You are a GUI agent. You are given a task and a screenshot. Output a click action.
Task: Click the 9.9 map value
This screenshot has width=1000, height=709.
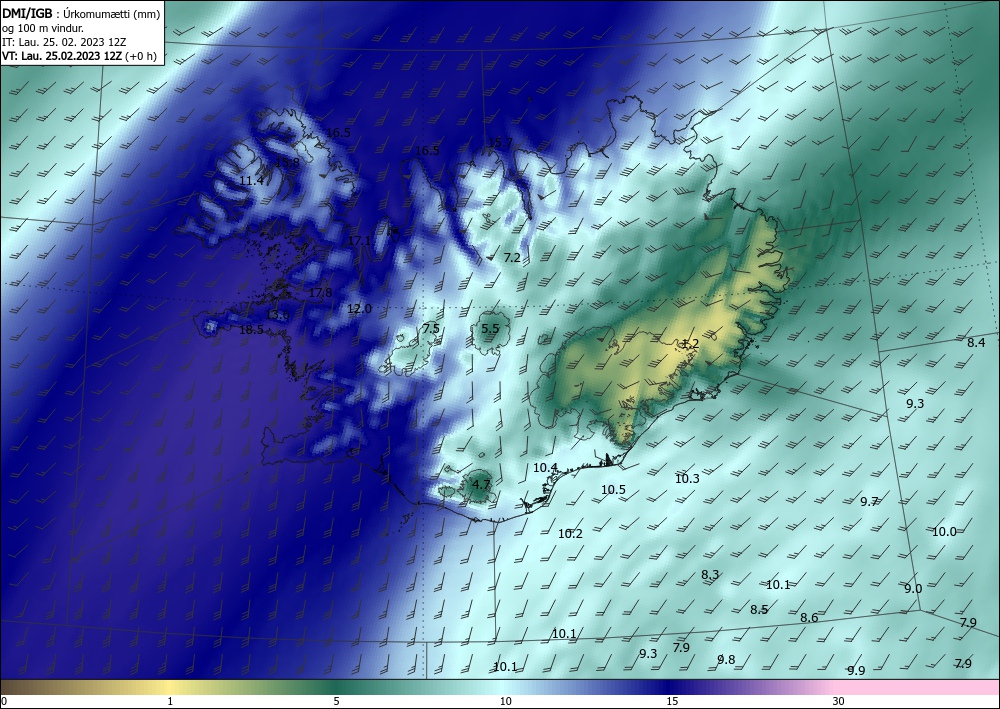click(x=857, y=671)
